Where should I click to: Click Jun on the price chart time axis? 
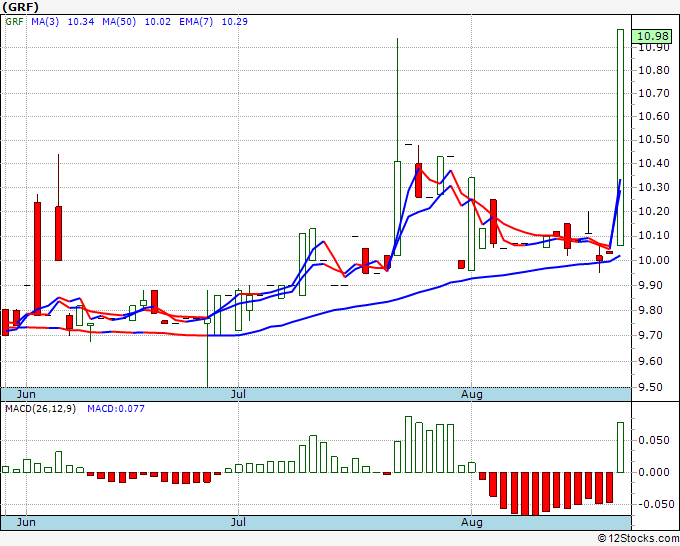pyautogui.click(x=26, y=394)
